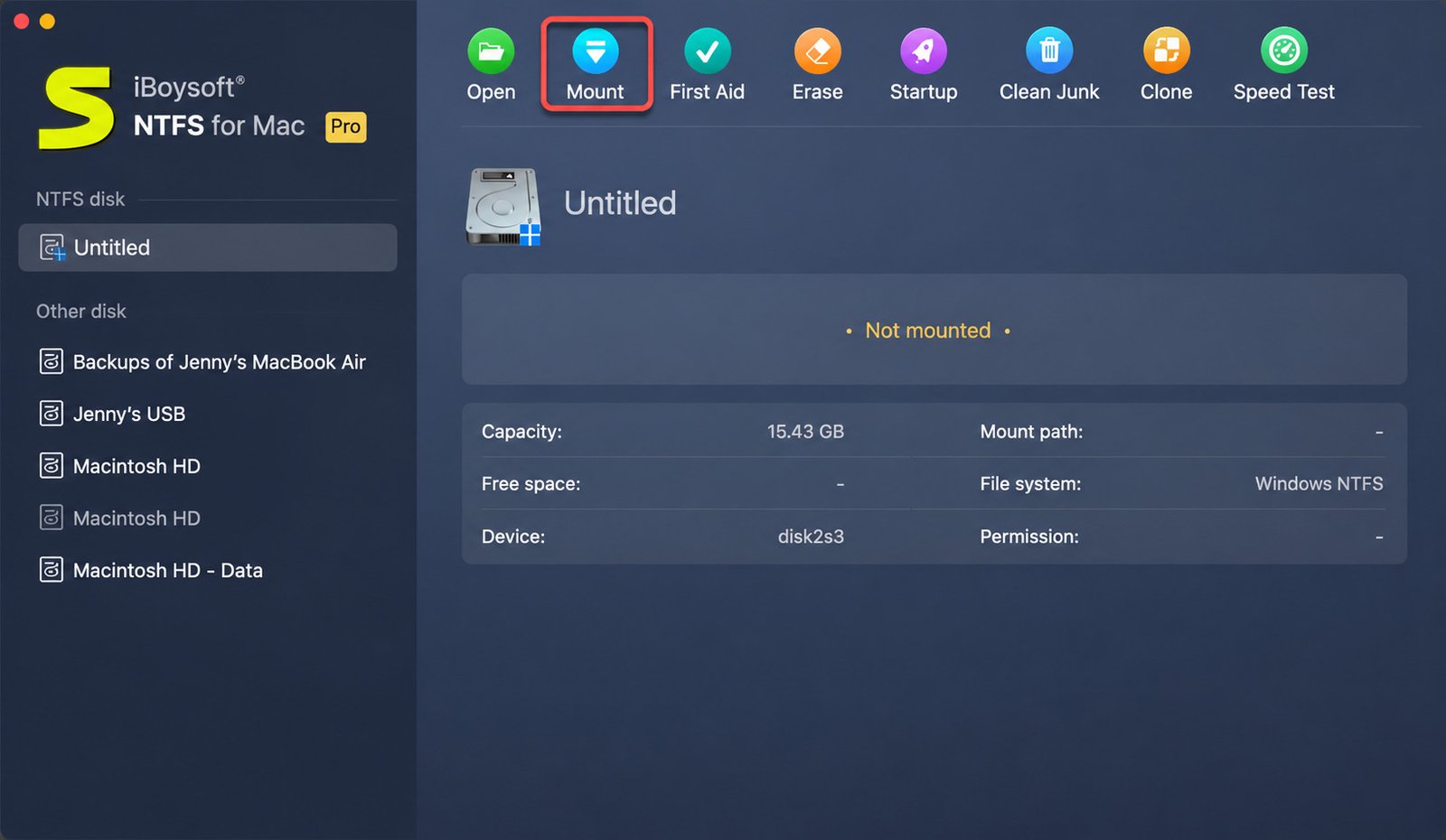Run First Aid checkmark icon
Image resolution: width=1446 pixels, height=840 pixels.
(x=708, y=51)
